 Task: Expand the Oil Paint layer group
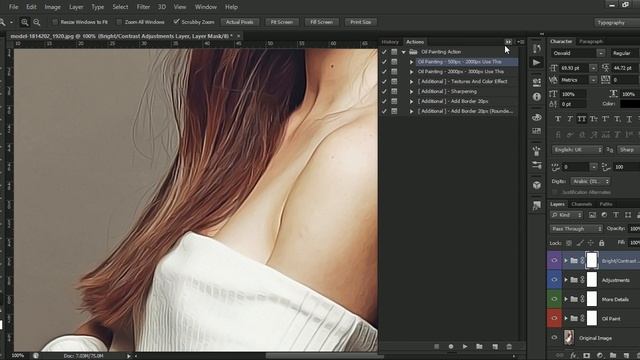tap(566, 318)
